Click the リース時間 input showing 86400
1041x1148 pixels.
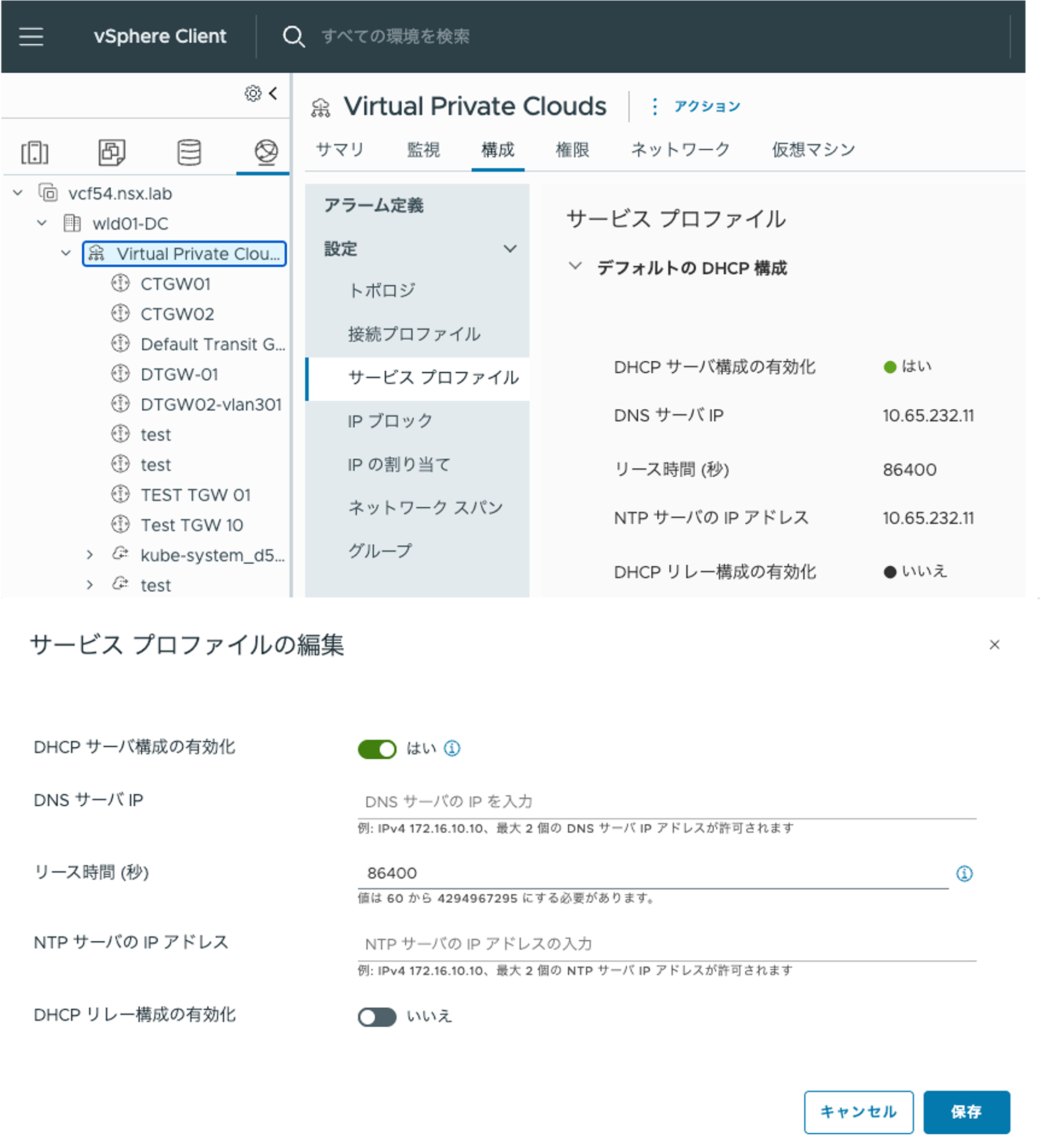[653, 874]
